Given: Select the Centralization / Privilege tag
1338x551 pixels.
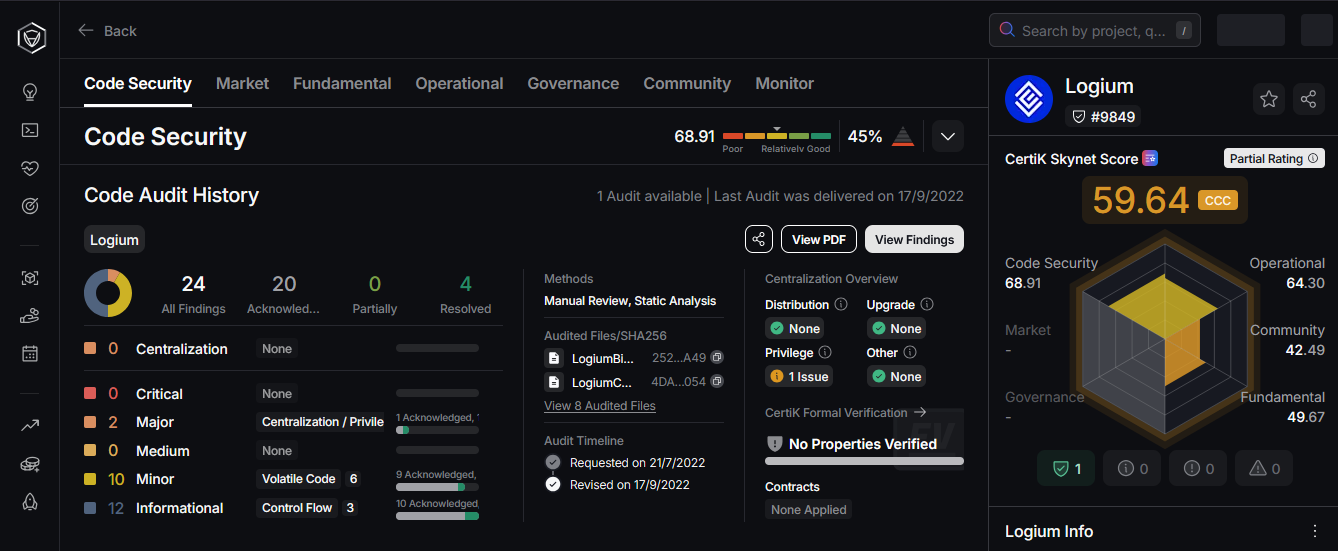Looking at the screenshot, I should (322, 422).
